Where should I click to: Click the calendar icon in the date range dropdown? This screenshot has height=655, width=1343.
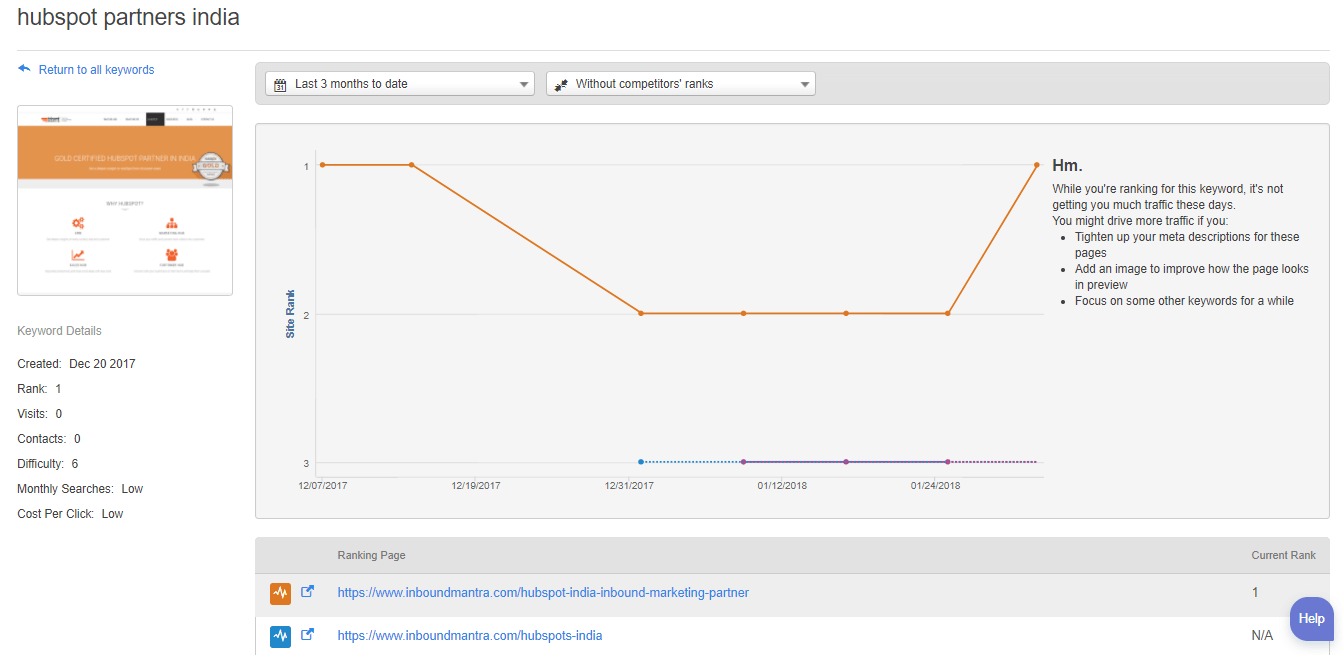click(x=281, y=84)
